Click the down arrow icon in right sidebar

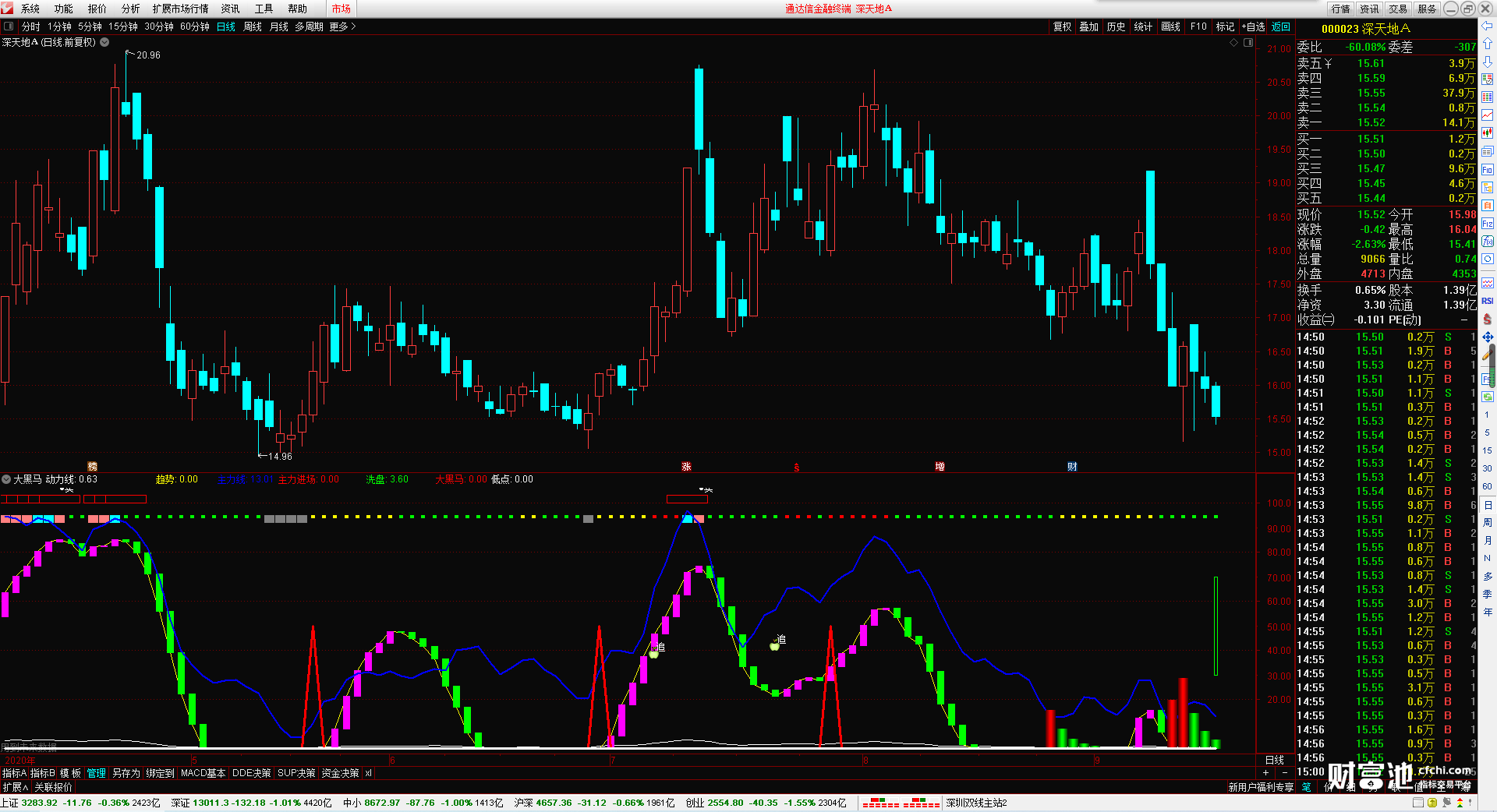pos(1488,62)
